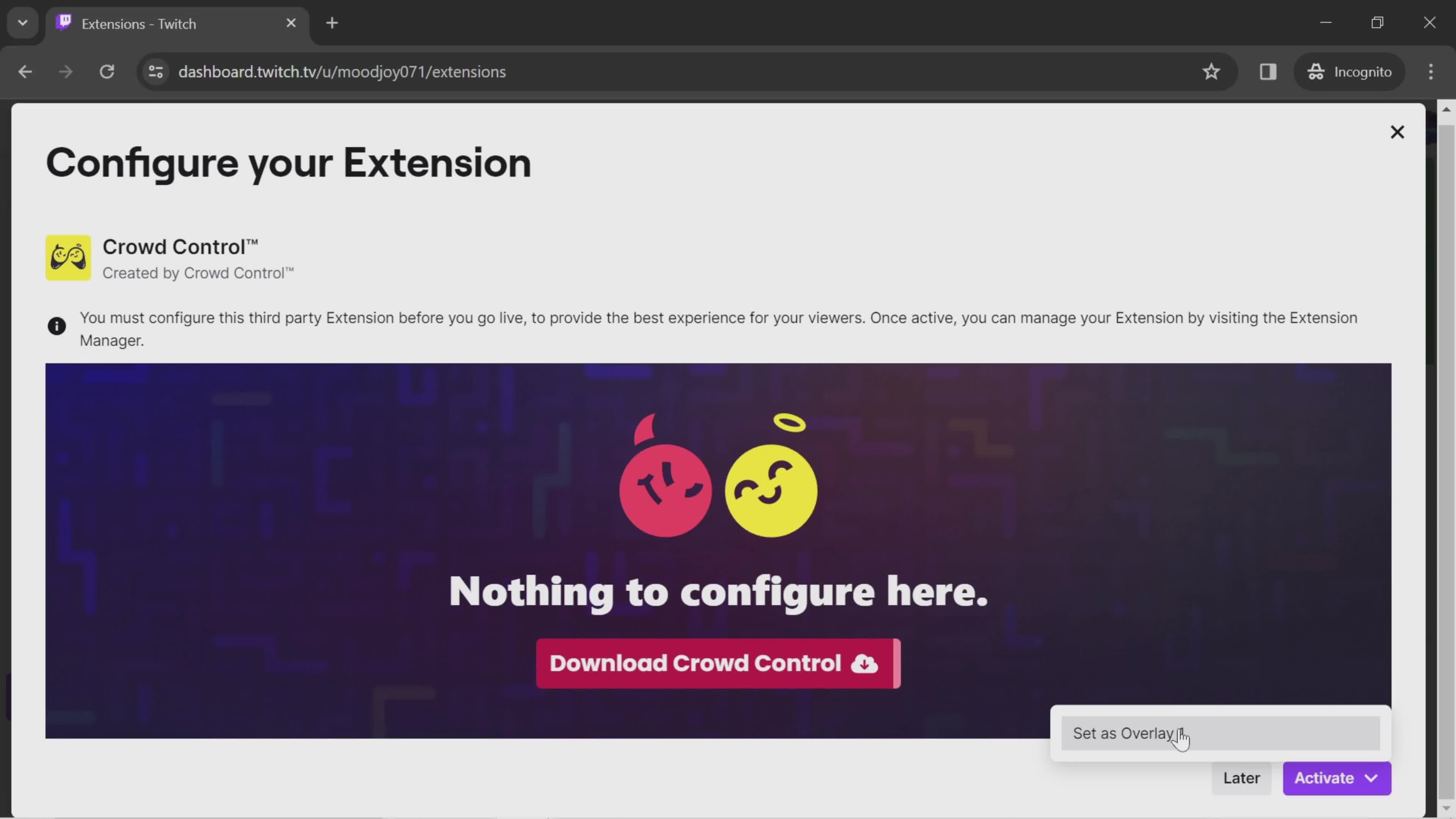The image size is (1456, 819).
Task: Expand the Activate dropdown
Action: tap(1337, 778)
